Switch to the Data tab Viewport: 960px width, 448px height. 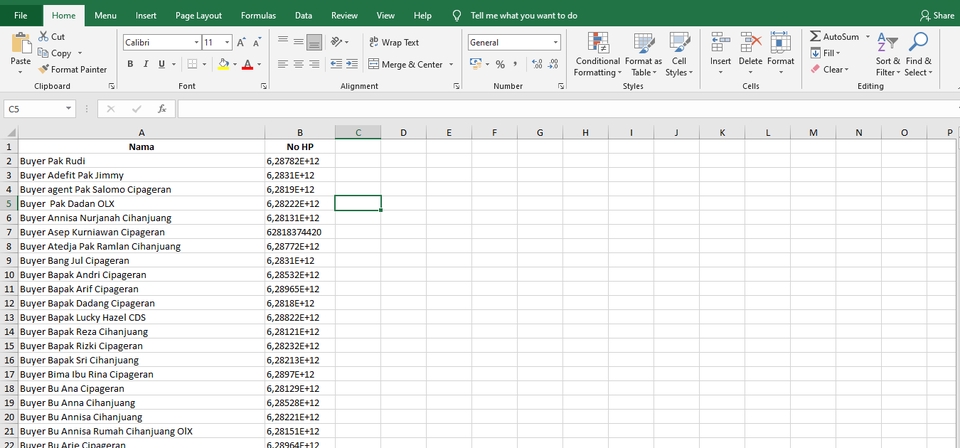[x=304, y=15]
